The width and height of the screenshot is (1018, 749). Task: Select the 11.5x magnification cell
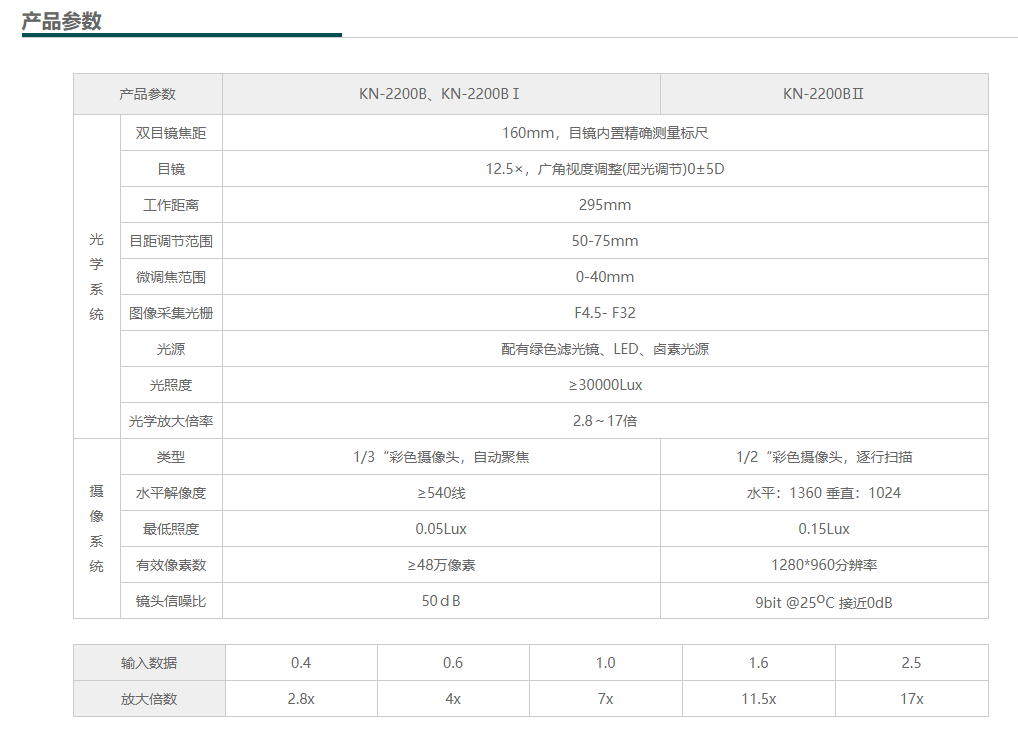click(758, 699)
